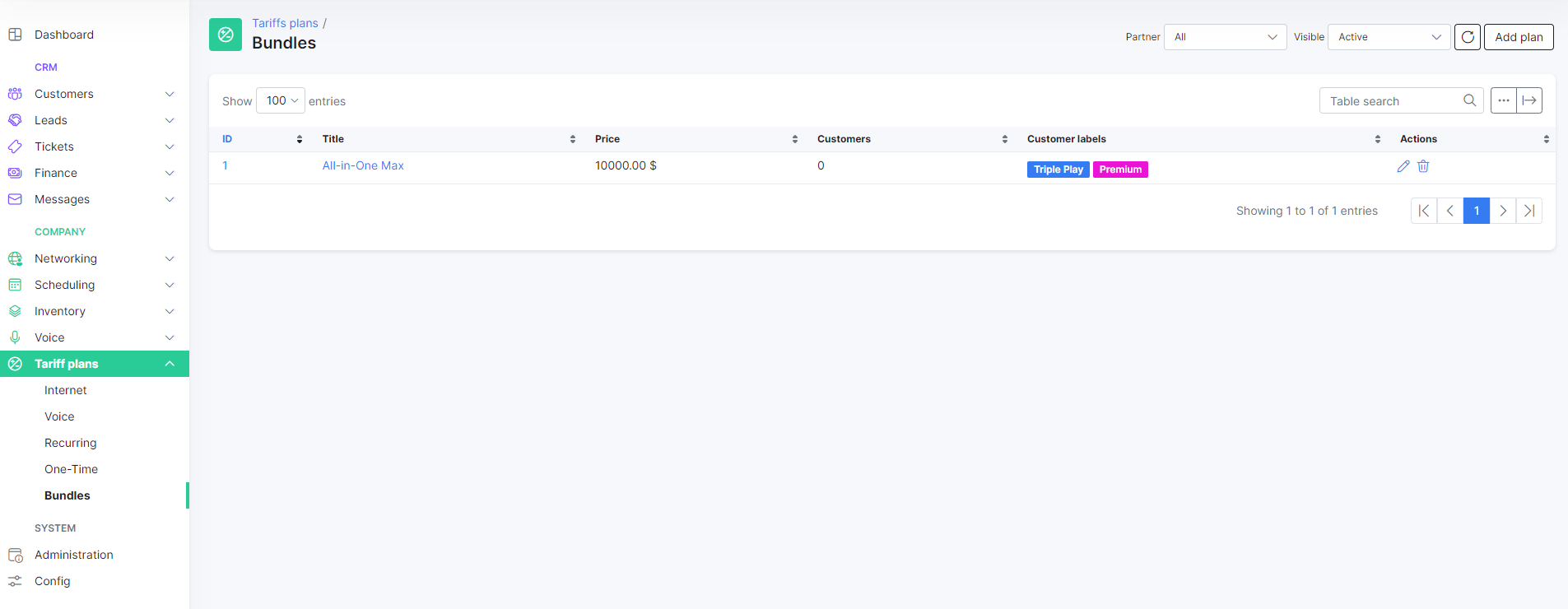Expand the Tickets menu chevron
The width and height of the screenshot is (1568, 609).
pos(170,146)
